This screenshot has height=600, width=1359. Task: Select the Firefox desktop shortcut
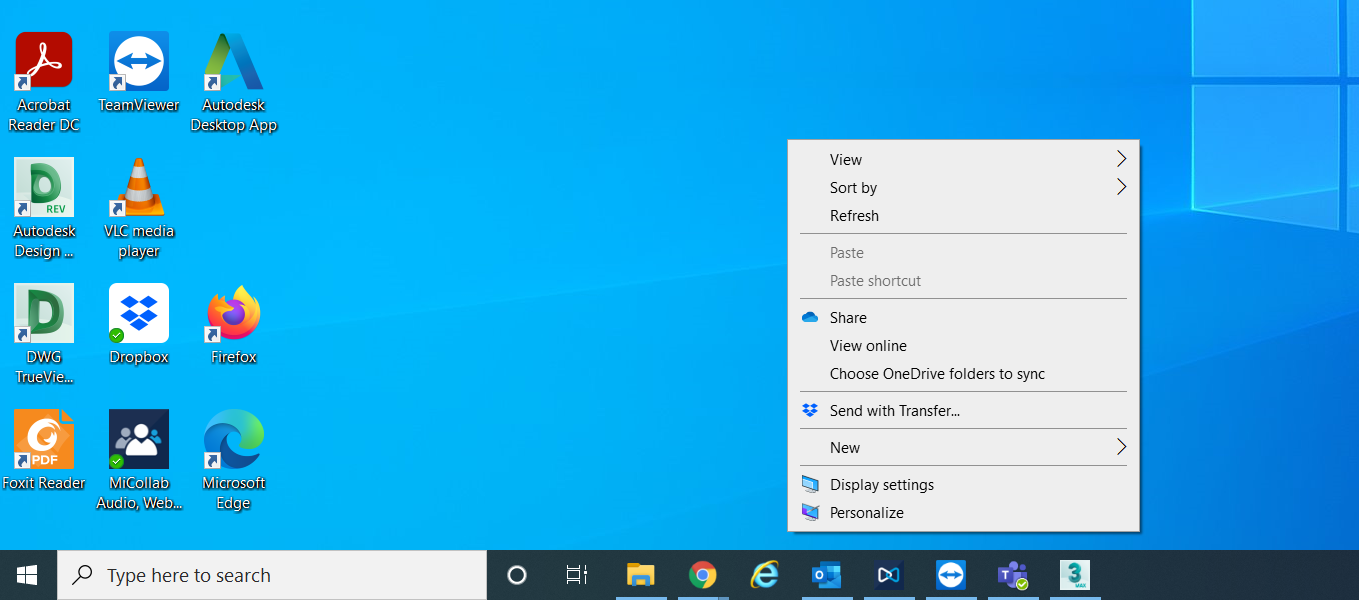pyautogui.click(x=233, y=324)
